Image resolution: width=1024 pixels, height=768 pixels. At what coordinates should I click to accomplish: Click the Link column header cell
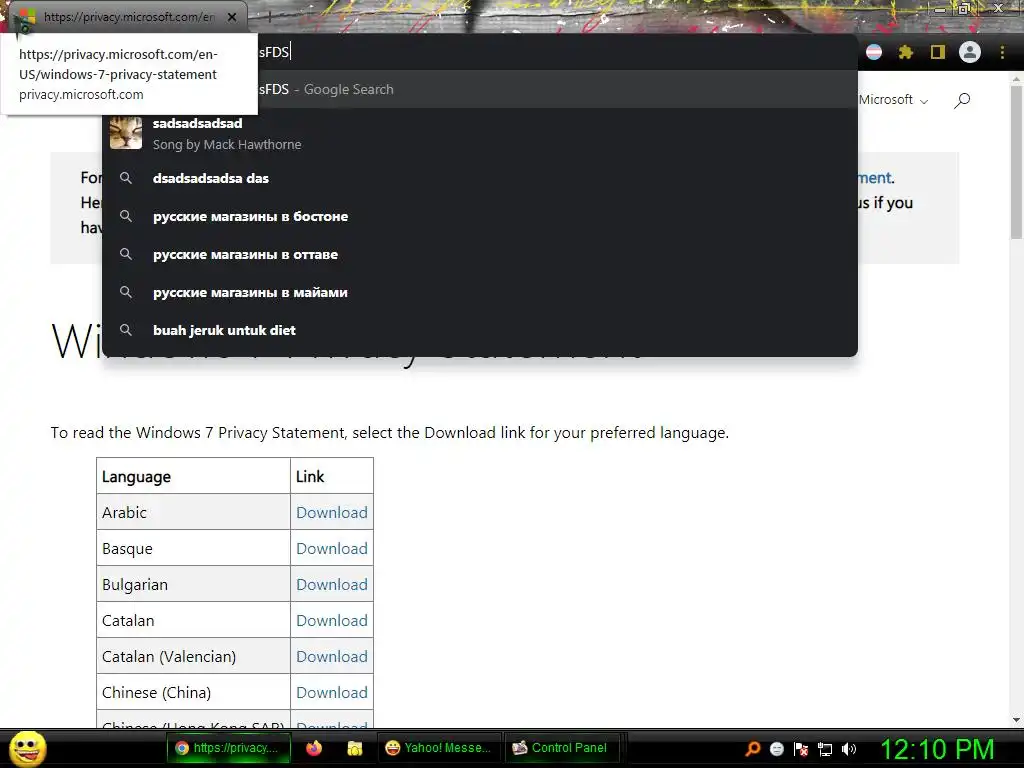coord(332,476)
